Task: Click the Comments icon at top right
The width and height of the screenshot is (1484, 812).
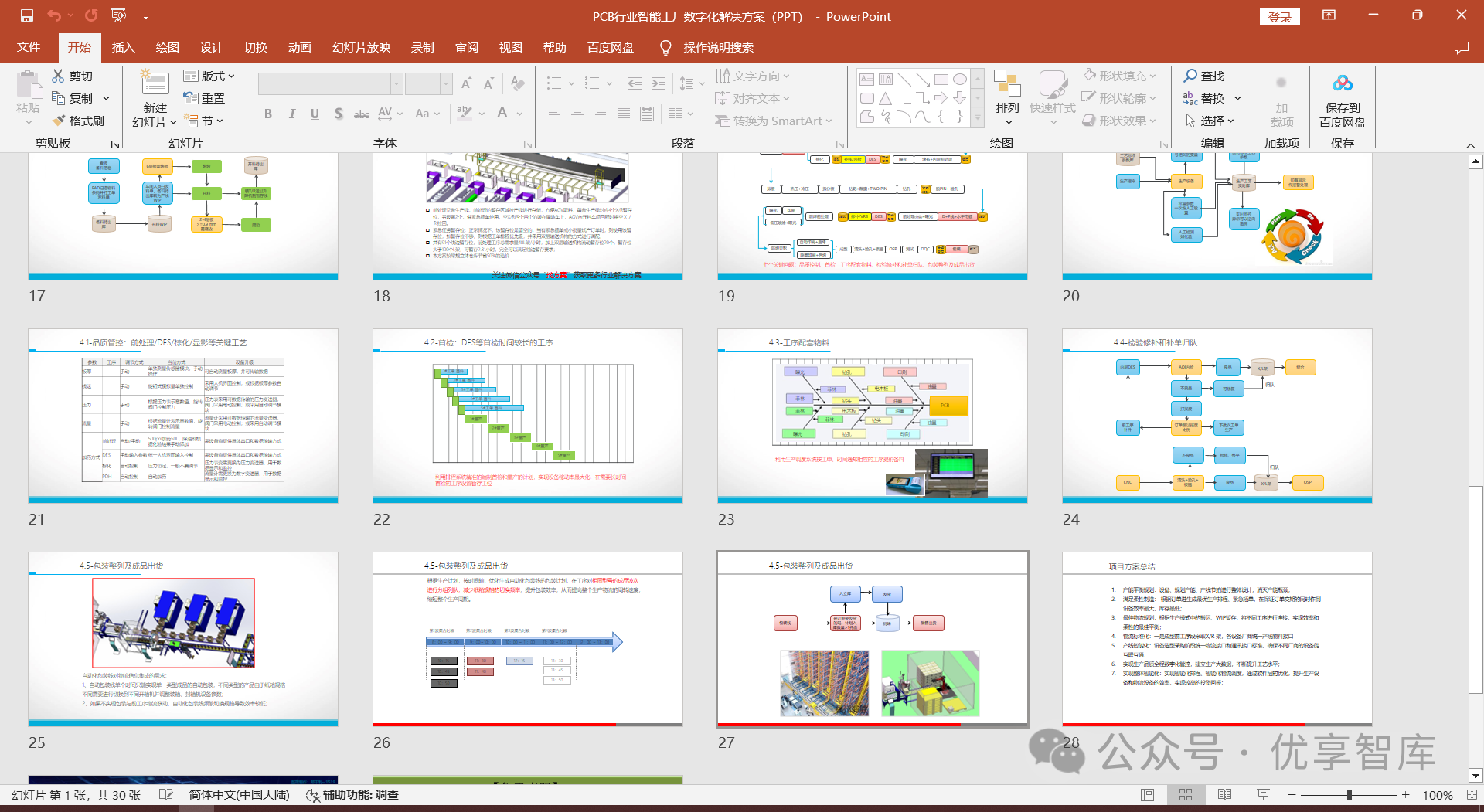Action: point(1461,47)
